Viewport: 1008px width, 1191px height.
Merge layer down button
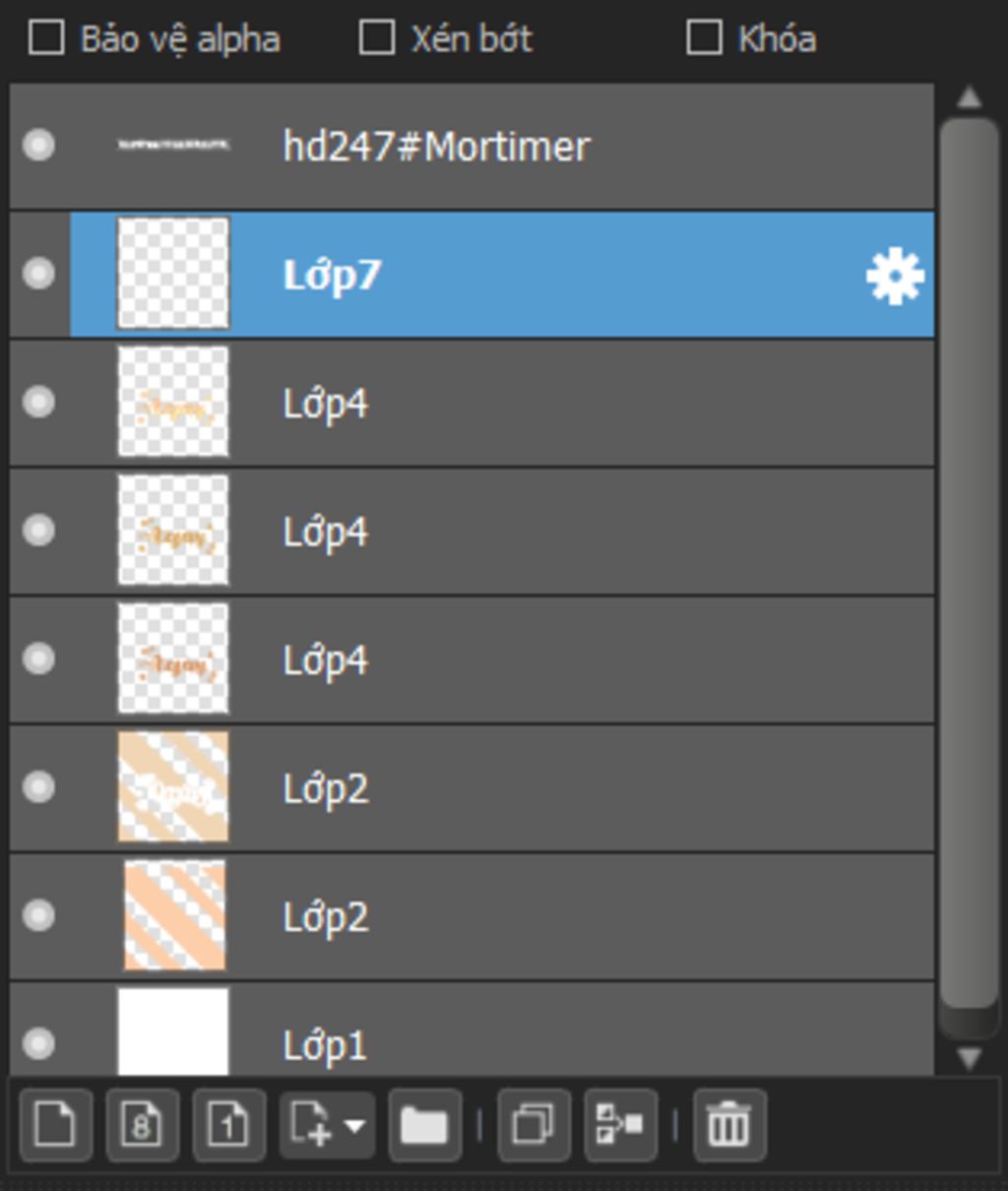(620, 1124)
